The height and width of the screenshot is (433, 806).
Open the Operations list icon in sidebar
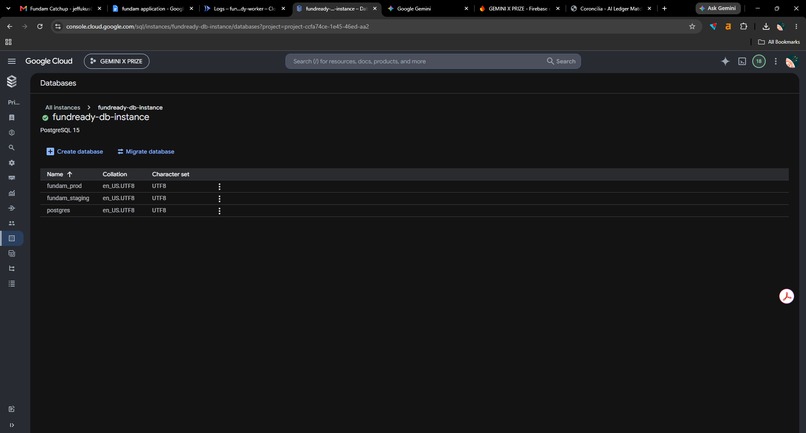[x=12, y=283]
